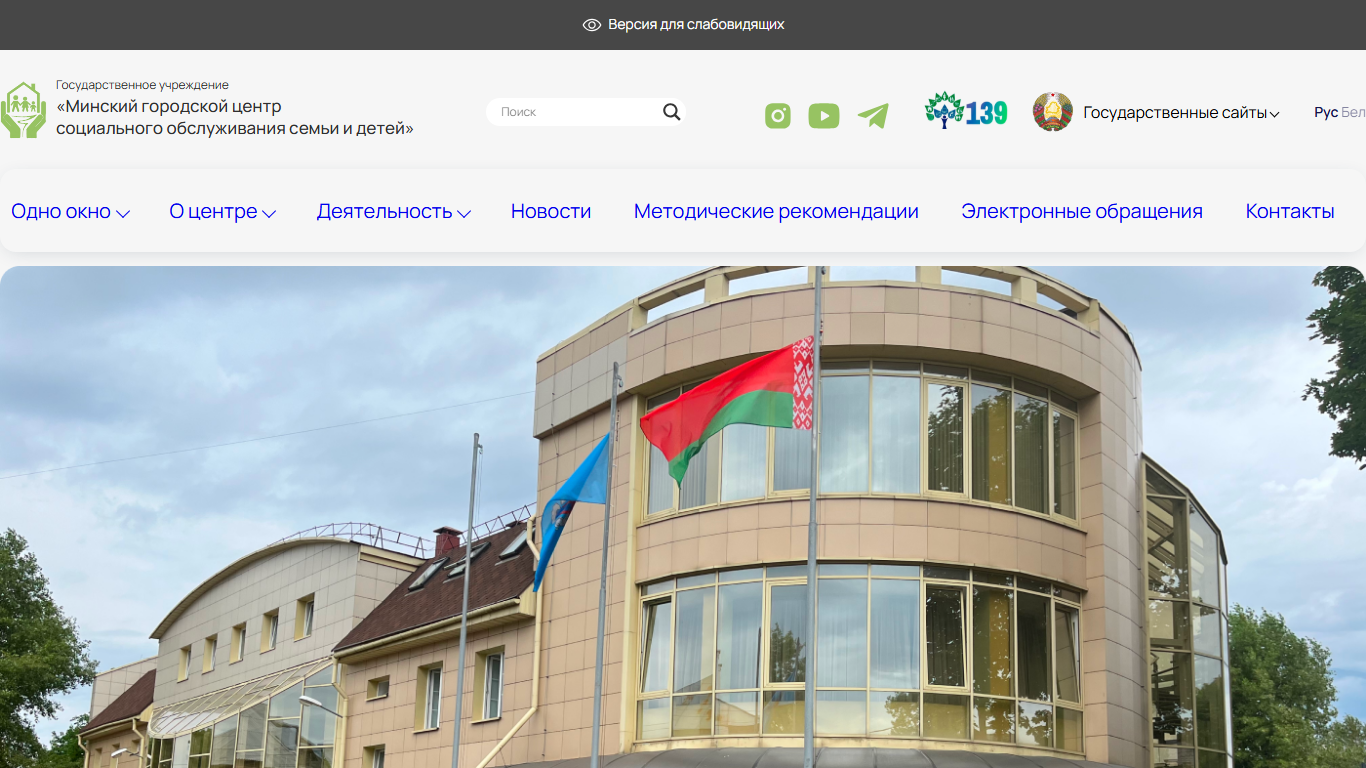Switch language to 'Рус'

pyautogui.click(x=1326, y=113)
